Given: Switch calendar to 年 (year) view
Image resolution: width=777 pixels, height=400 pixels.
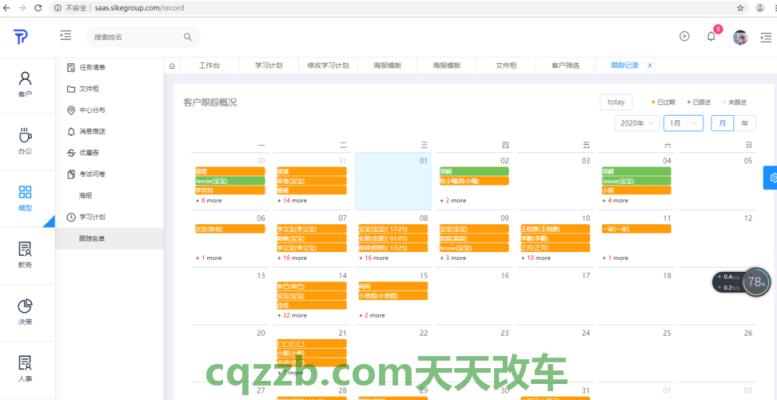Looking at the screenshot, I should coord(744,123).
